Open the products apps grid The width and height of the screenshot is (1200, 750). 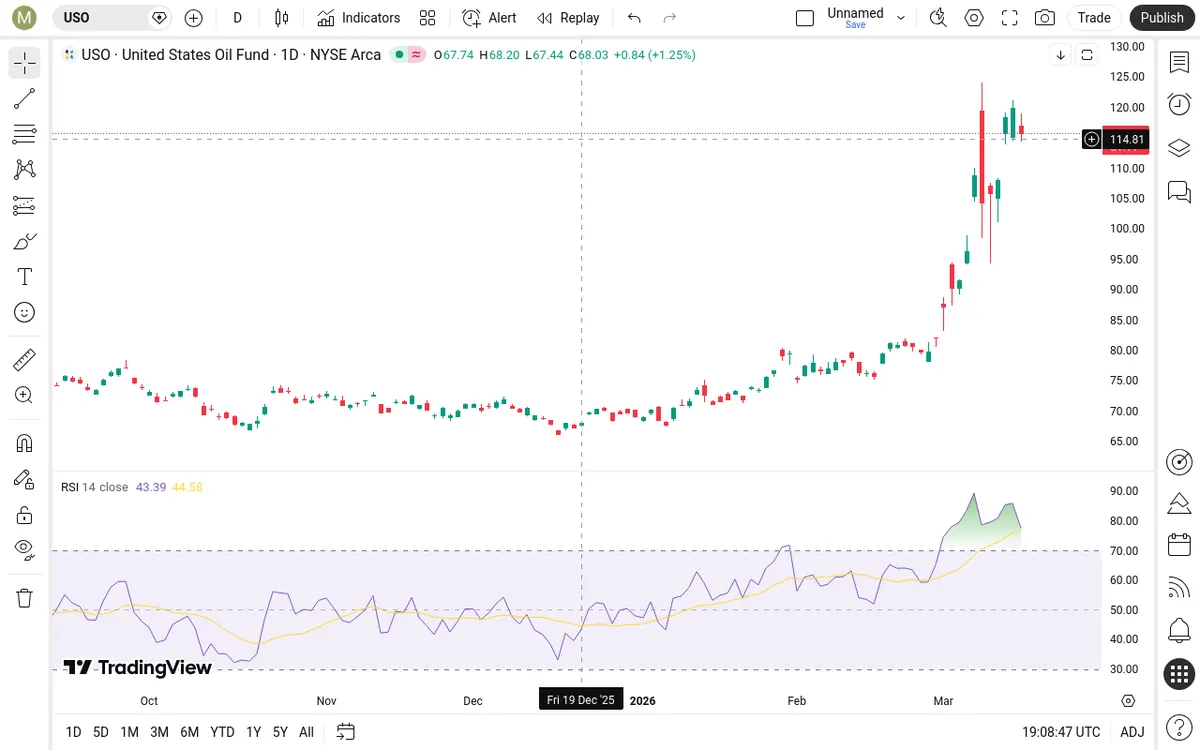(x=1179, y=674)
